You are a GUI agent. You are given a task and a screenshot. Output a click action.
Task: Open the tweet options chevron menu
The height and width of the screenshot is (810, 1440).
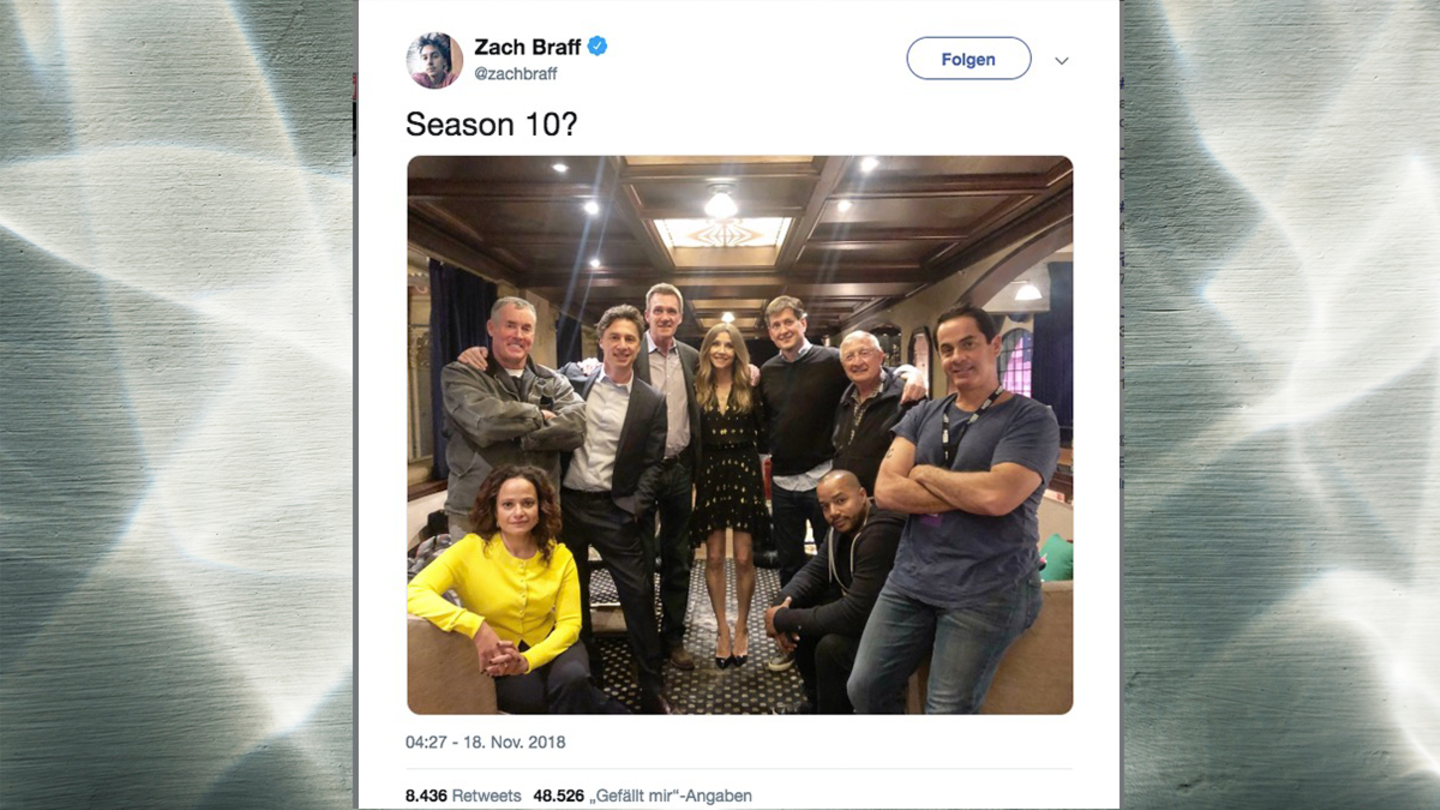1061,61
